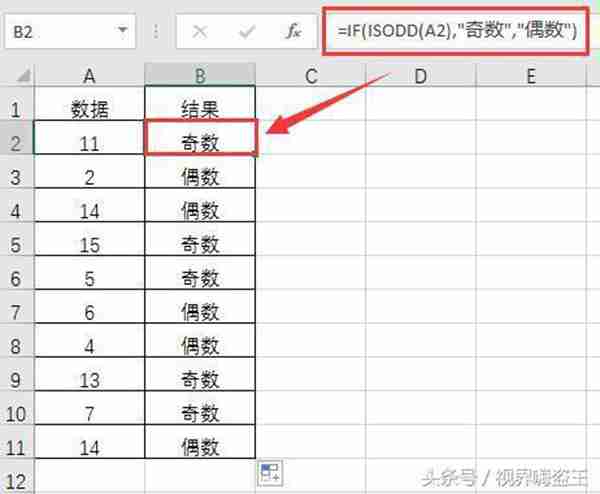This screenshot has height=494, width=600.
Task: Select column C header
Action: point(311,75)
